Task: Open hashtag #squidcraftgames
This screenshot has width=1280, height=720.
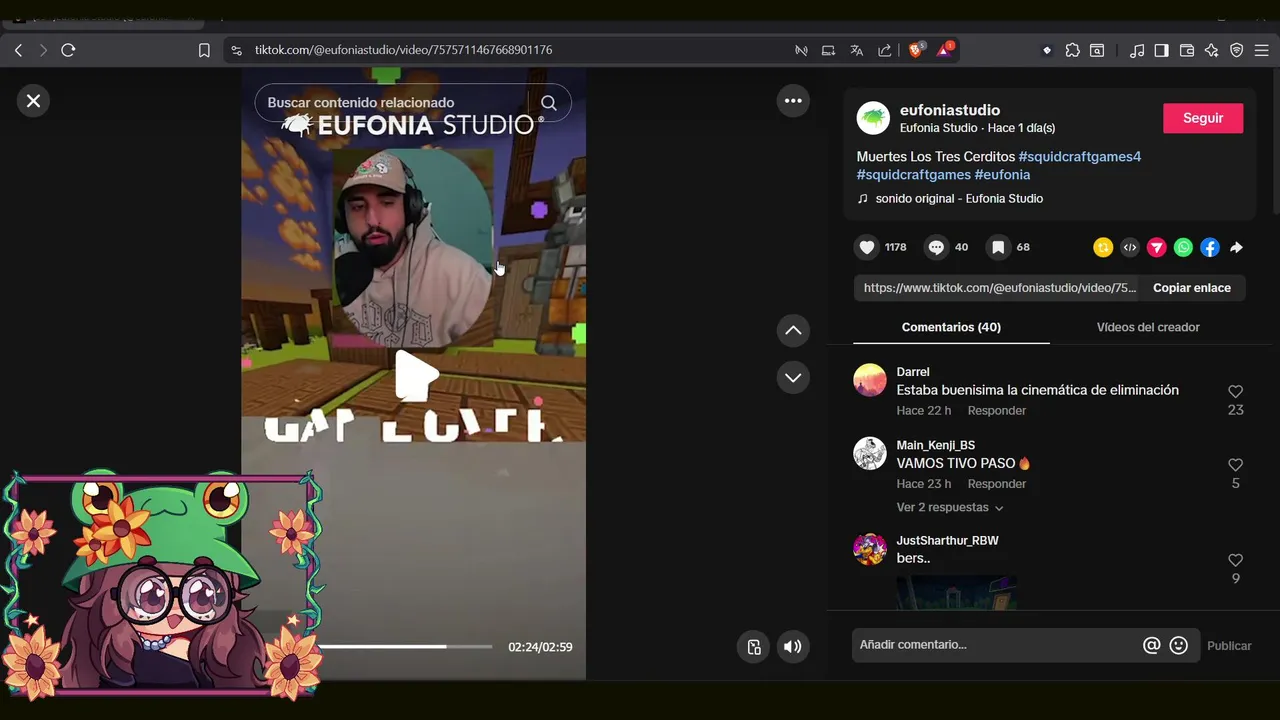Action: coord(914,175)
